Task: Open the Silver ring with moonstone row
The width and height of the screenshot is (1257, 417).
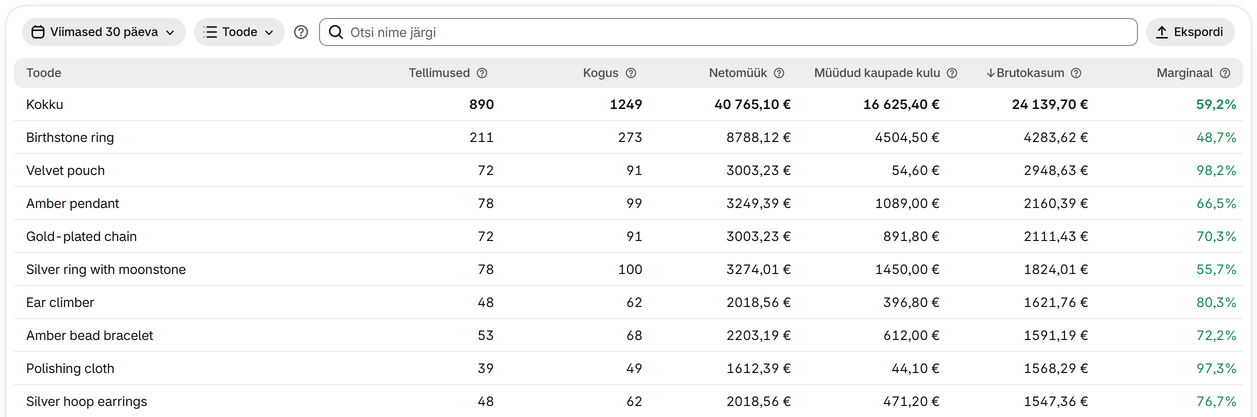Action: click(x=628, y=269)
